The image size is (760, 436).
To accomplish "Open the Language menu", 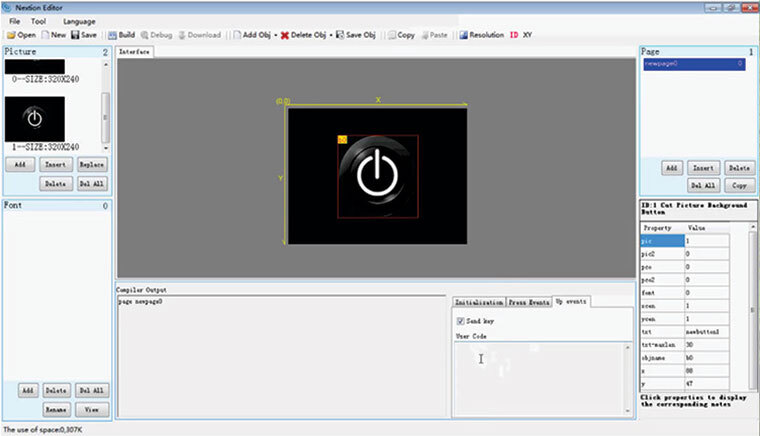I will click(x=79, y=21).
